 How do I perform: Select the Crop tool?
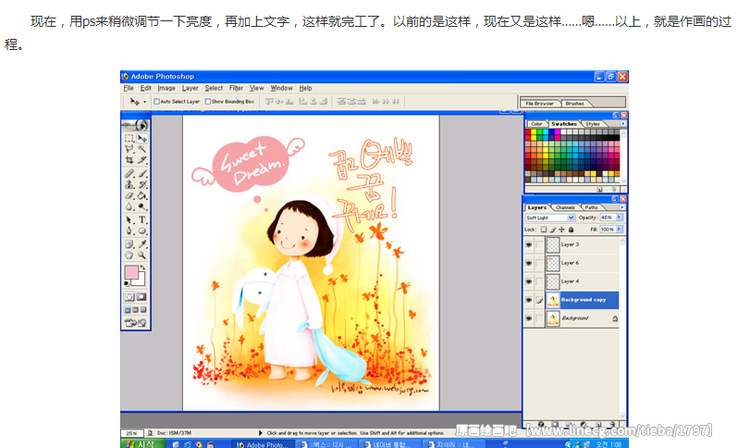coord(130,160)
